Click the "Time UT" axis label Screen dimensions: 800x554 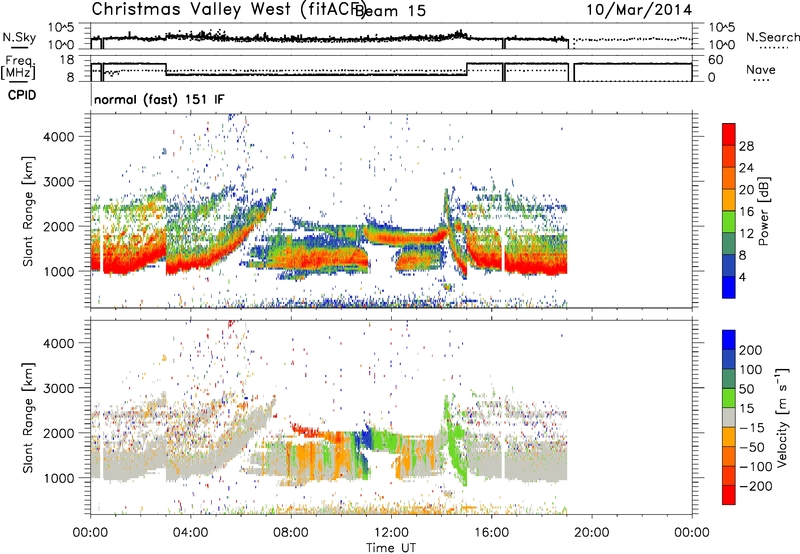(391, 547)
